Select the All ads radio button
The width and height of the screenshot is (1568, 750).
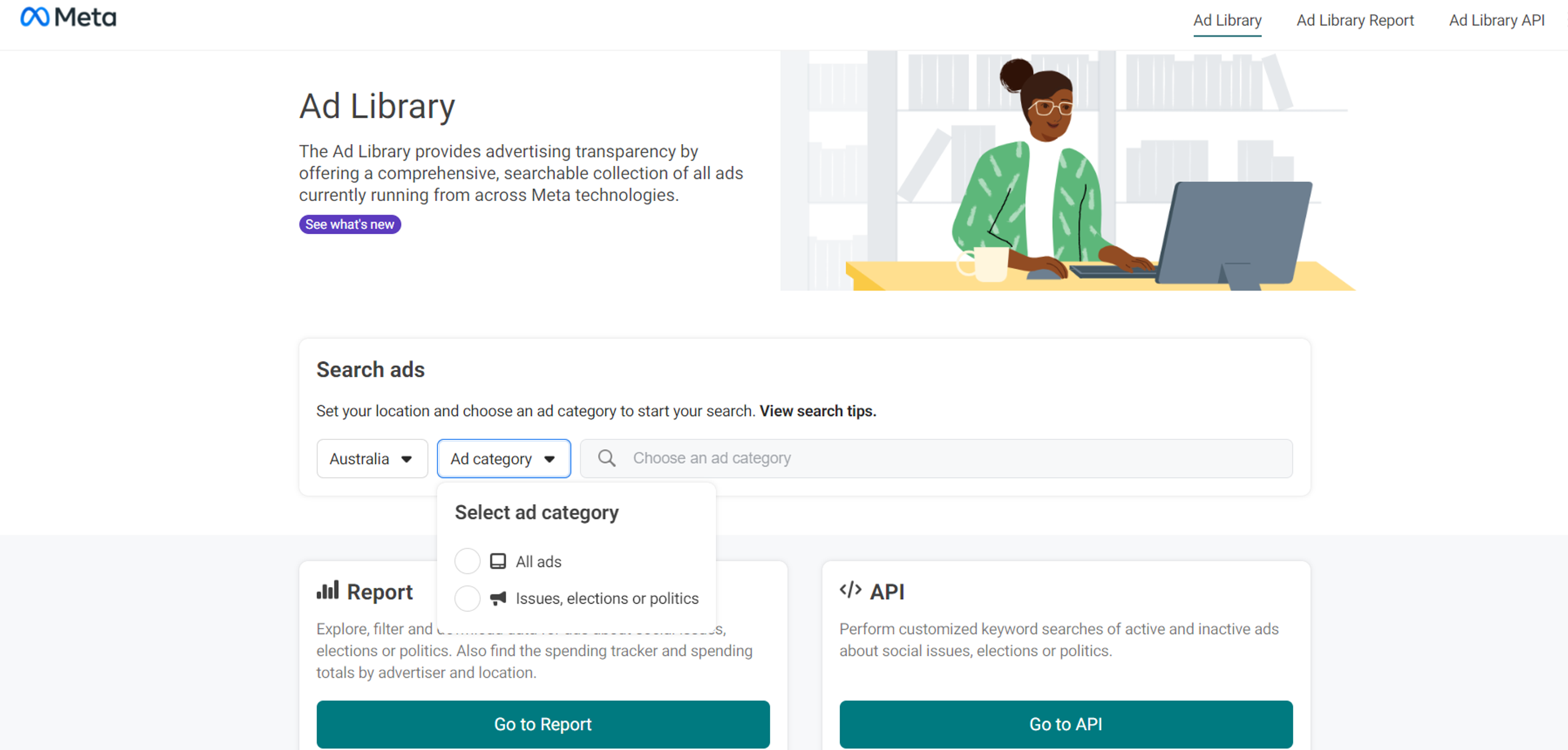(467, 561)
